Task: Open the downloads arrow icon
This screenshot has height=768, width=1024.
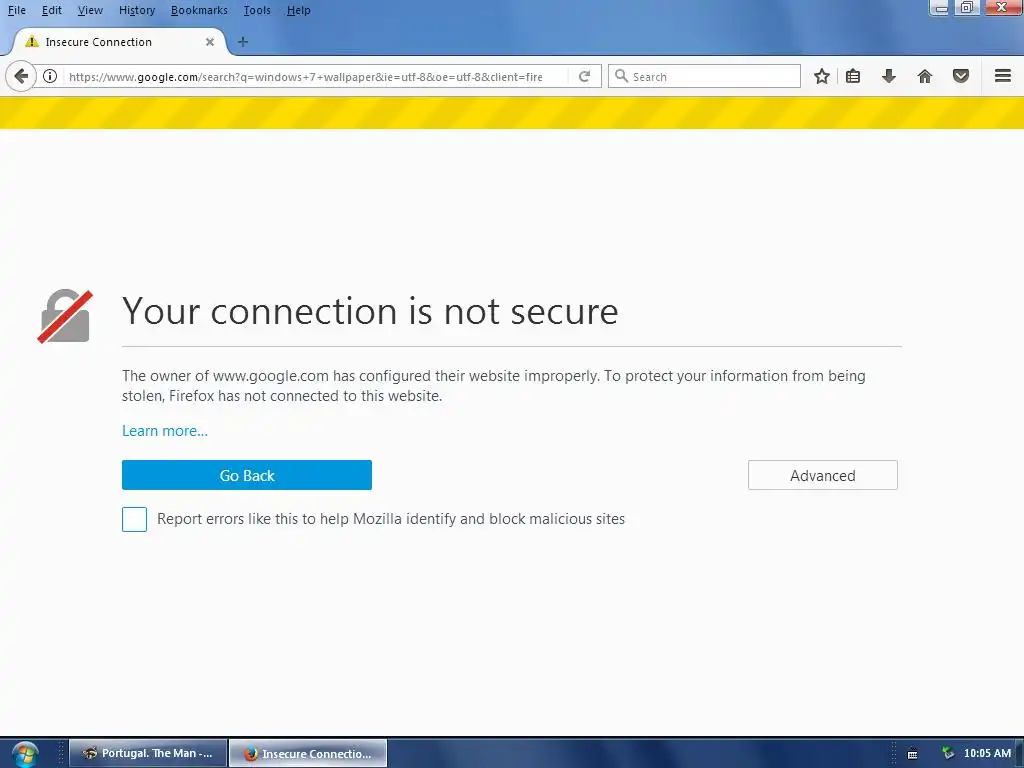Action: [889, 76]
